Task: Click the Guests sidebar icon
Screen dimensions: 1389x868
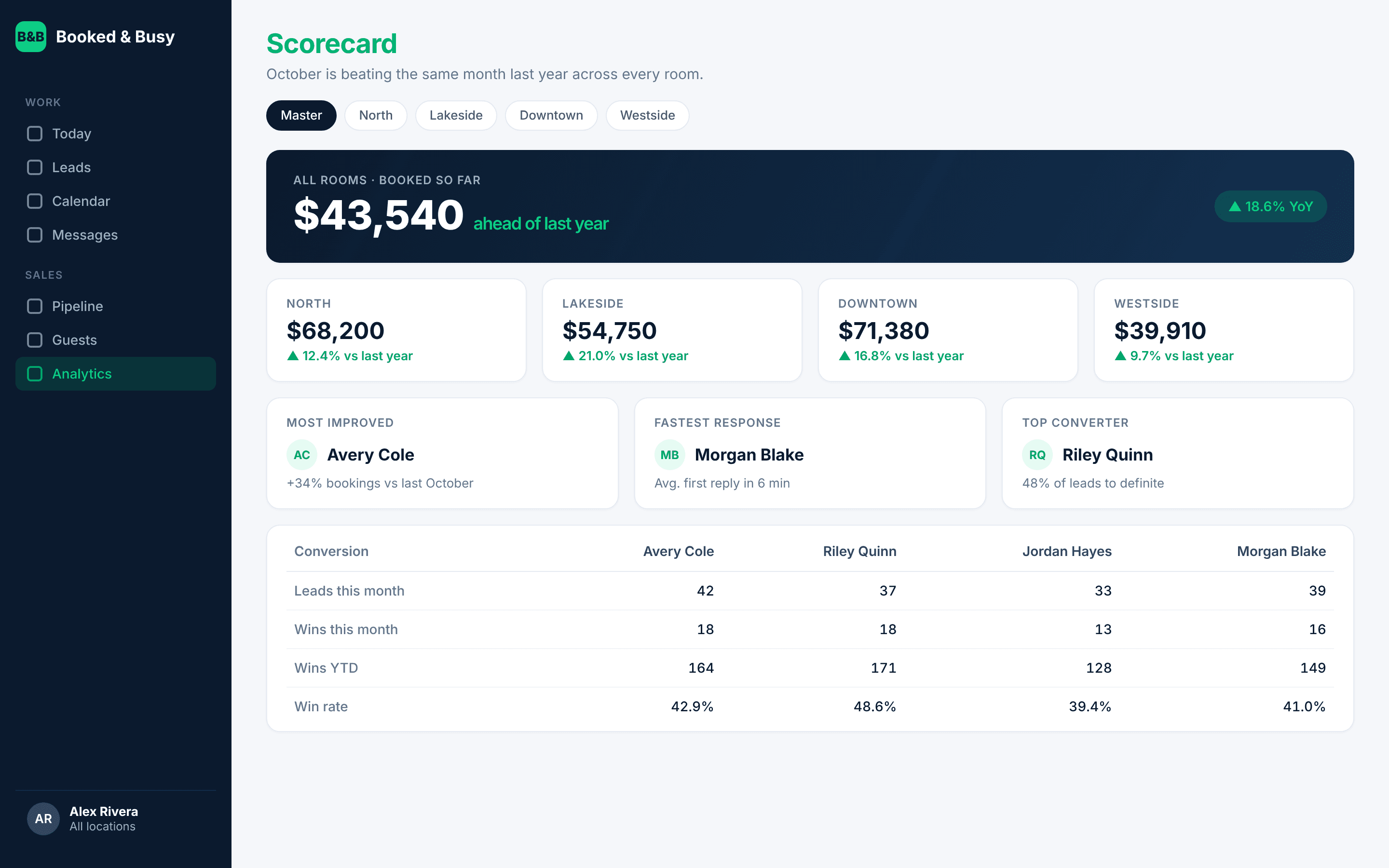Action: [x=35, y=340]
